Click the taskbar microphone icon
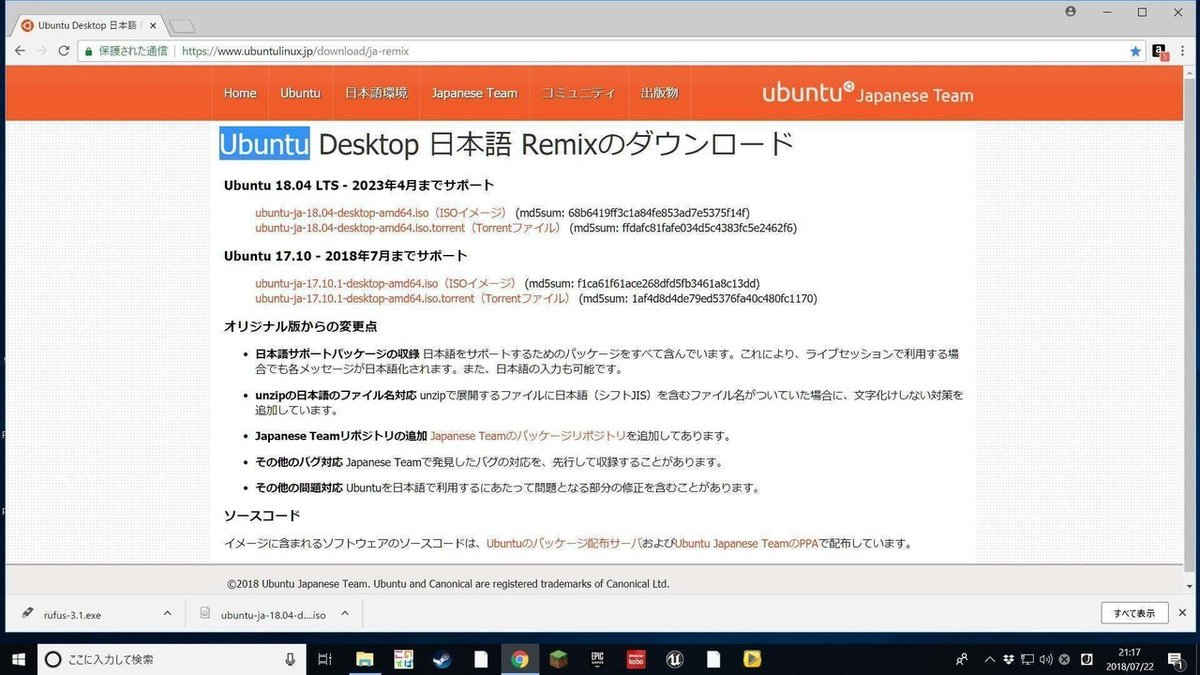 click(x=290, y=659)
